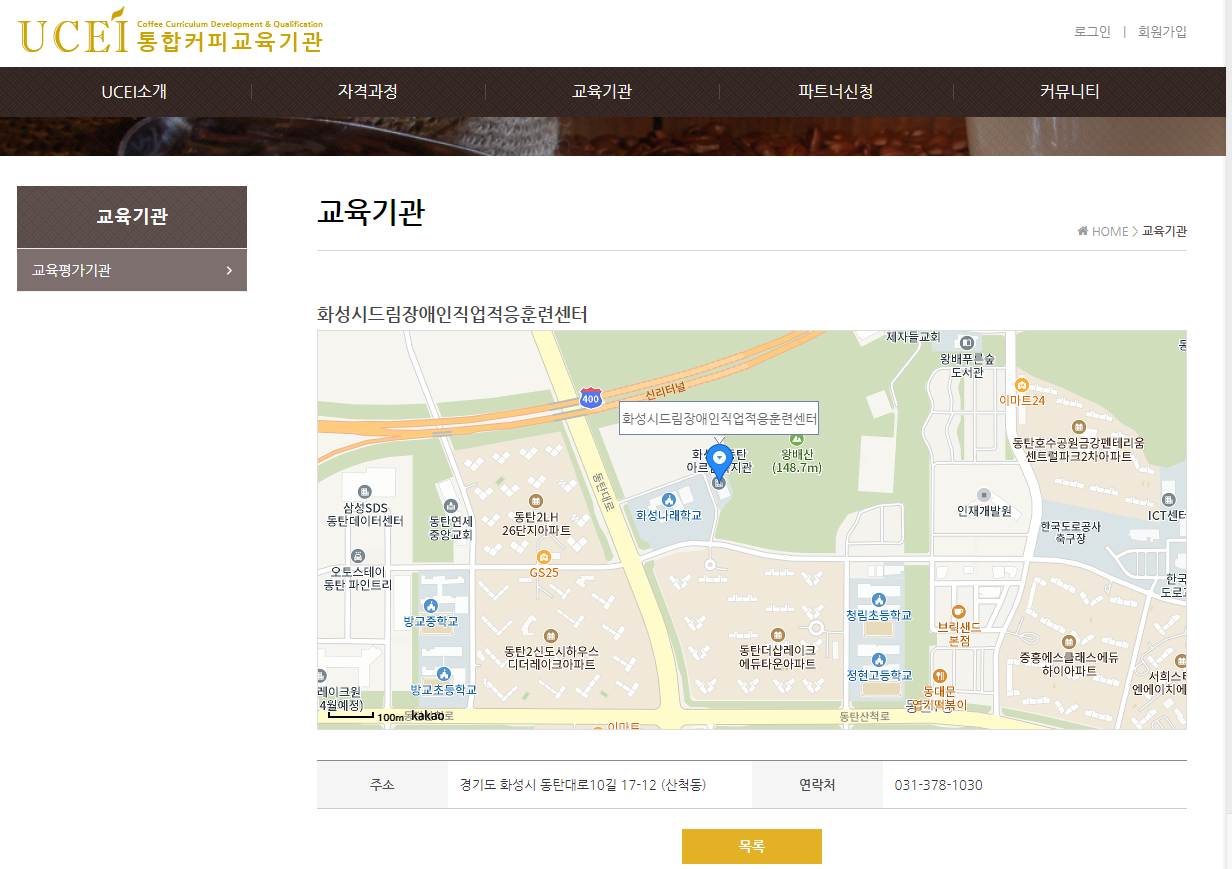This screenshot has height=869, width=1232.
Task: Click the address text 동탄대로10길 17-12
Action: pos(598,785)
